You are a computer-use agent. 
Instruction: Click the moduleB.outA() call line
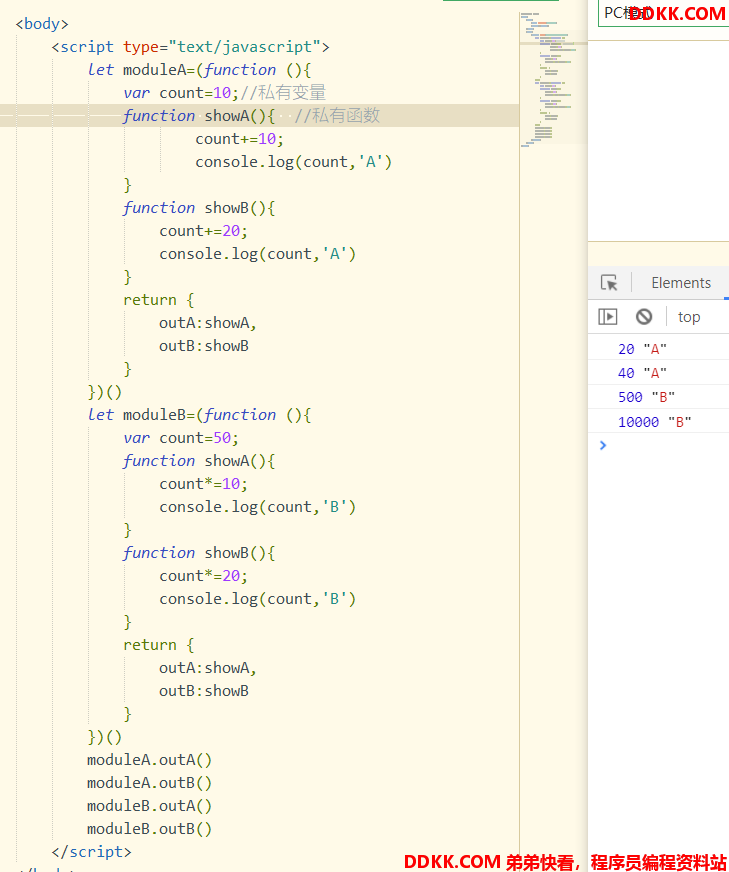pyautogui.click(x=150, y=806)
